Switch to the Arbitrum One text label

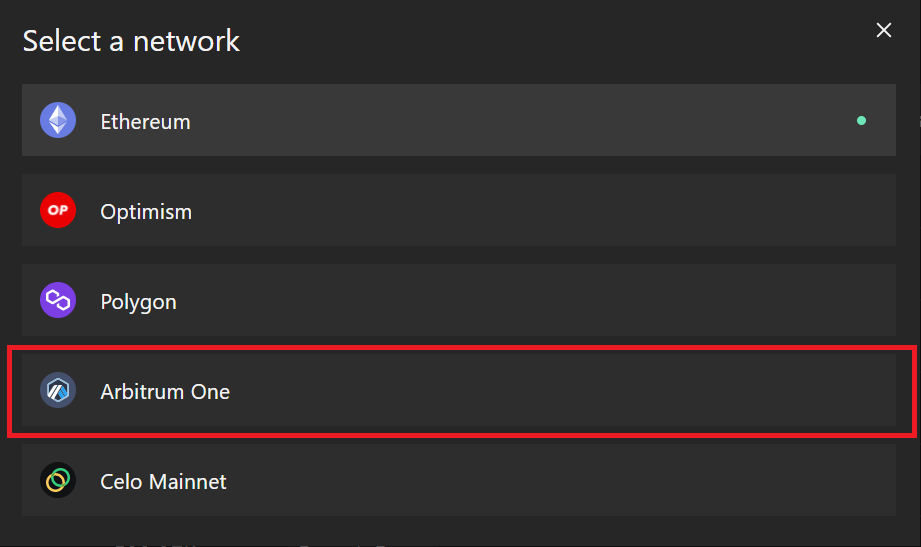(164, 391)
